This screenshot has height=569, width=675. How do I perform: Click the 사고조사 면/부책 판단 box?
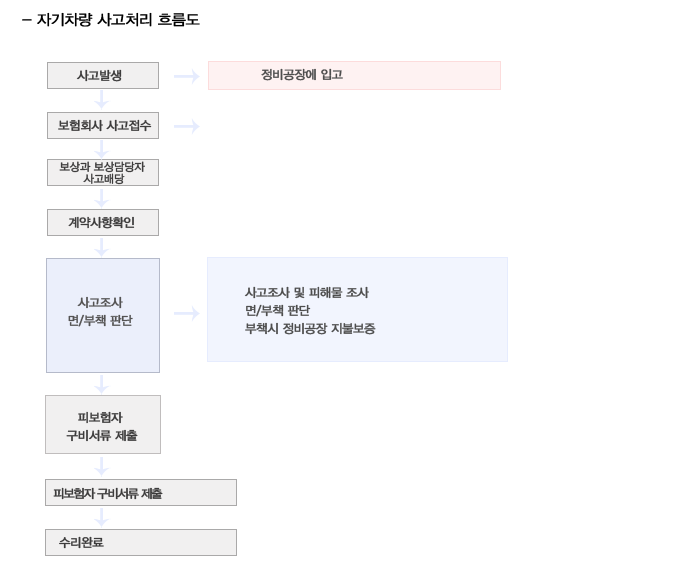103,315
